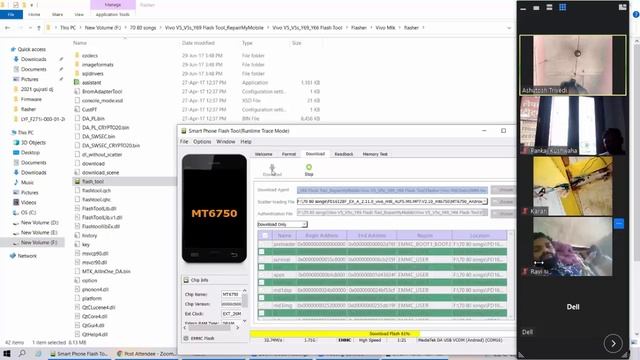Open Downloads under Quick access
640x360 pixels.
point(33,59)
